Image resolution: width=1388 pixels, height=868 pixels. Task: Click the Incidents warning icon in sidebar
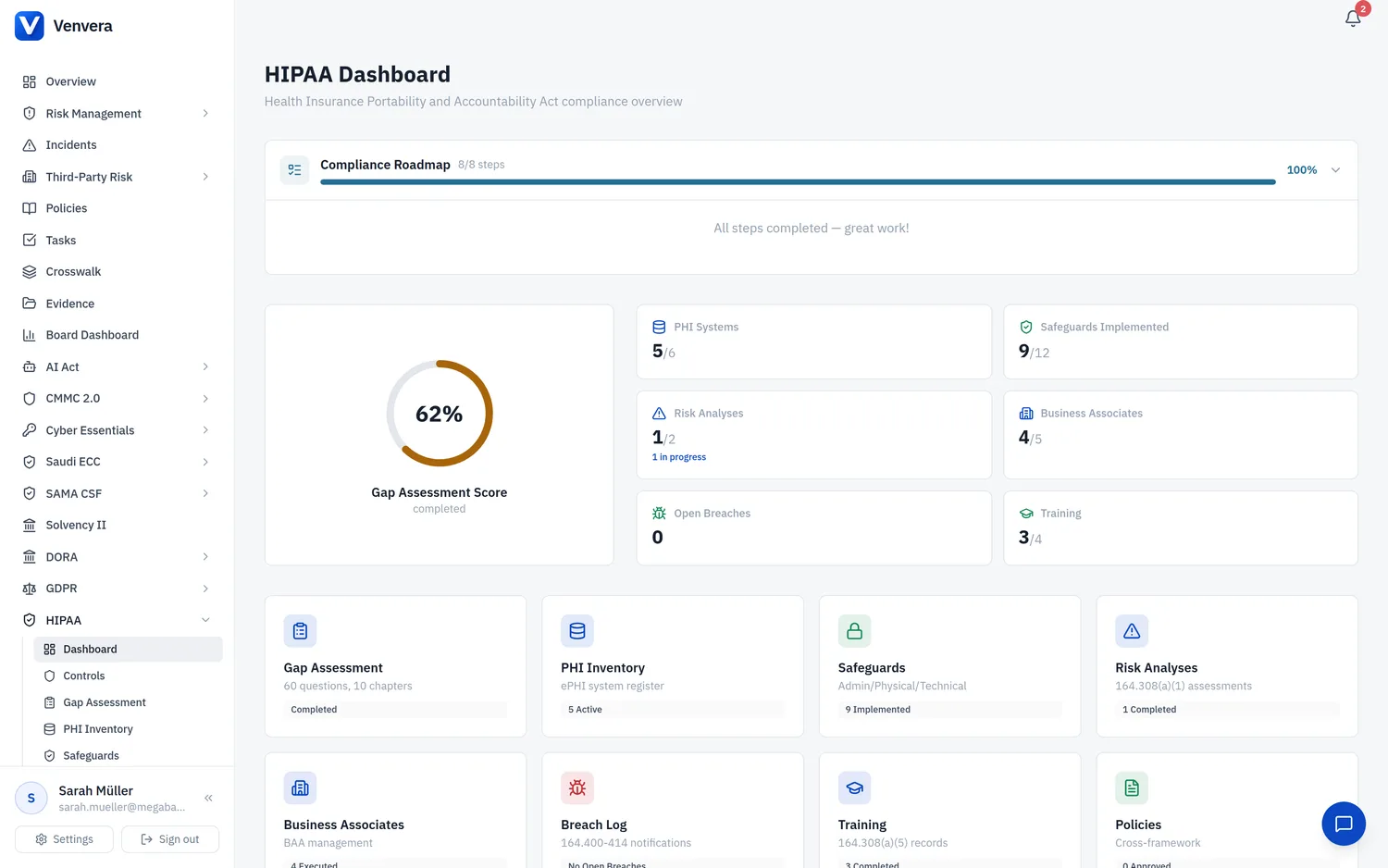coord(30,145)
